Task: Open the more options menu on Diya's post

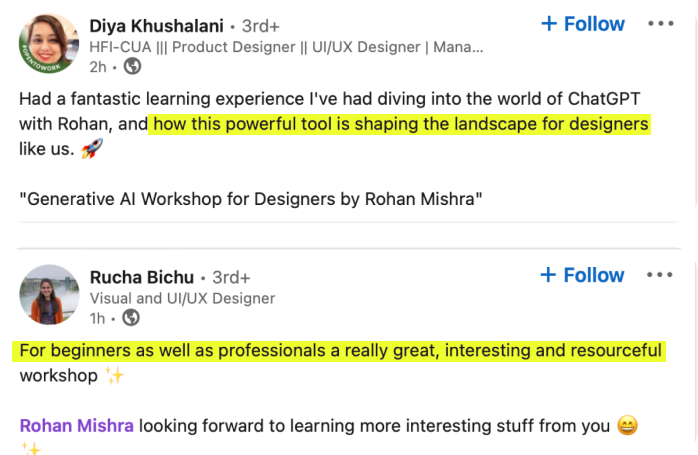Action: pos(660,24)
